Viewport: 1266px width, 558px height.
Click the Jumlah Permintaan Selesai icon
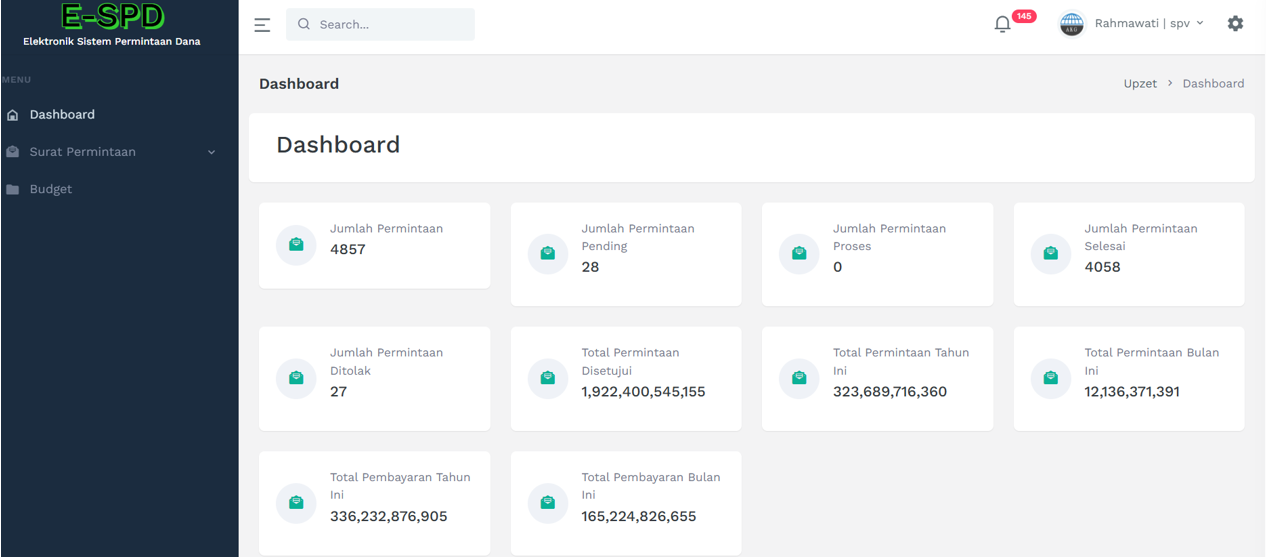click(x=1050, y=254)
